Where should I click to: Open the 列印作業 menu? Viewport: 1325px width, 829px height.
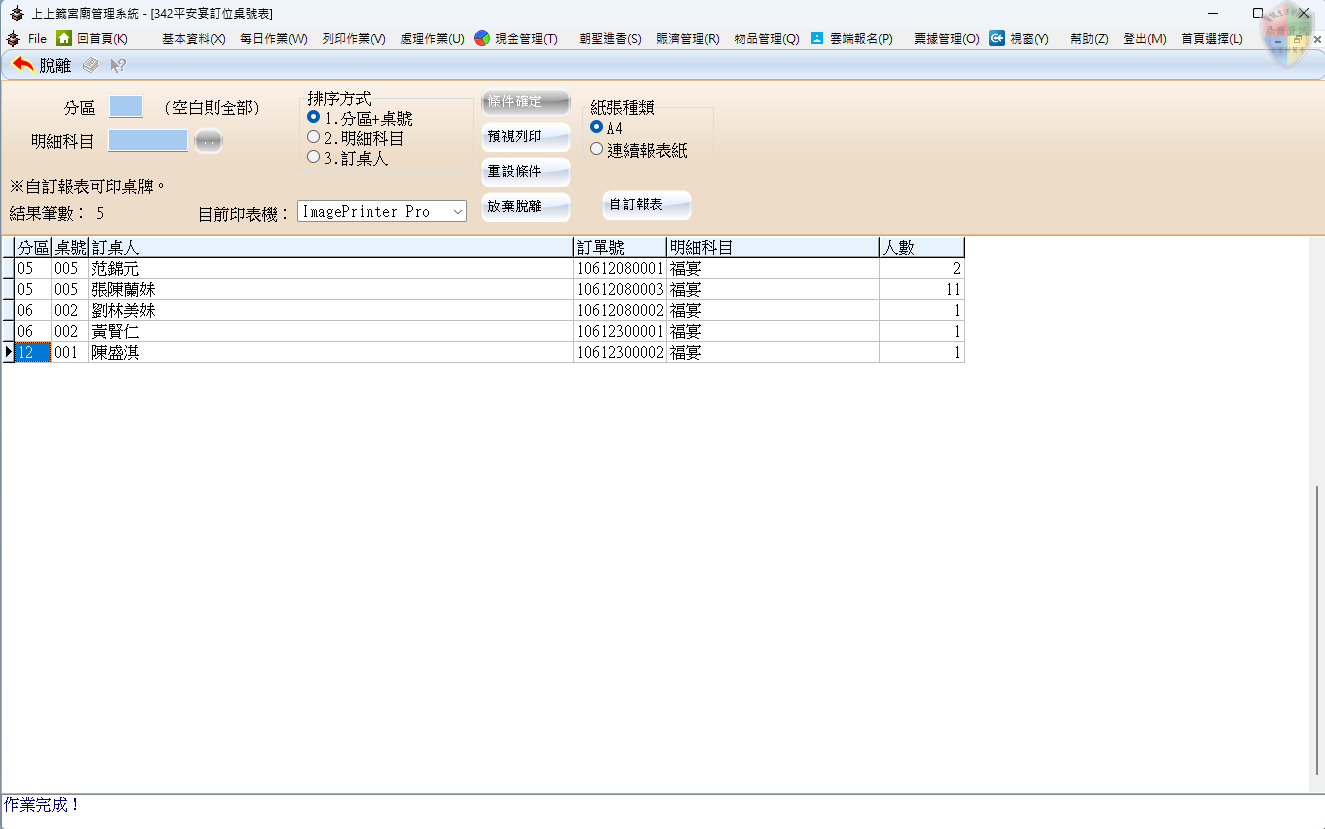(353, 38)
